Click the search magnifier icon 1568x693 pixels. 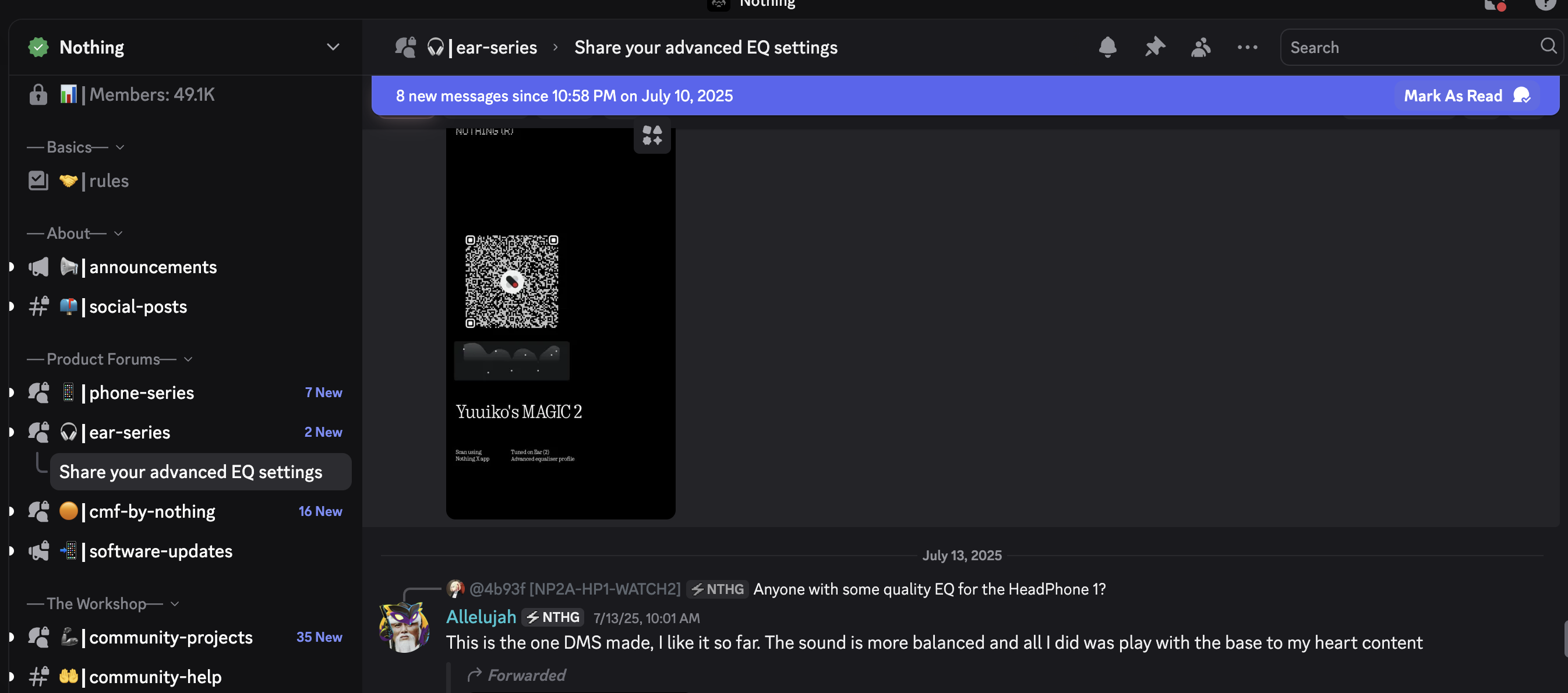click(x=1548, y=46)
